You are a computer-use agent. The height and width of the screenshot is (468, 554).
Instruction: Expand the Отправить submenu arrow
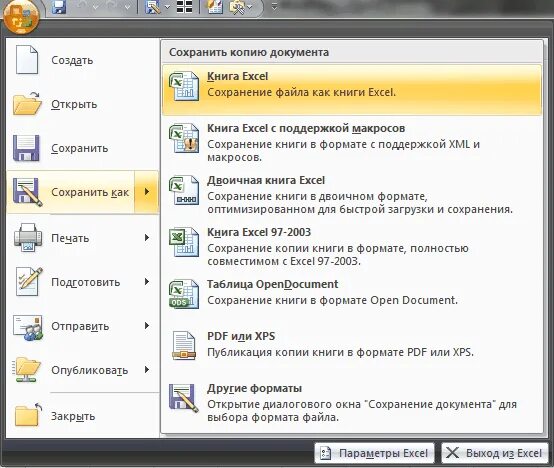(x=147, y=326)
